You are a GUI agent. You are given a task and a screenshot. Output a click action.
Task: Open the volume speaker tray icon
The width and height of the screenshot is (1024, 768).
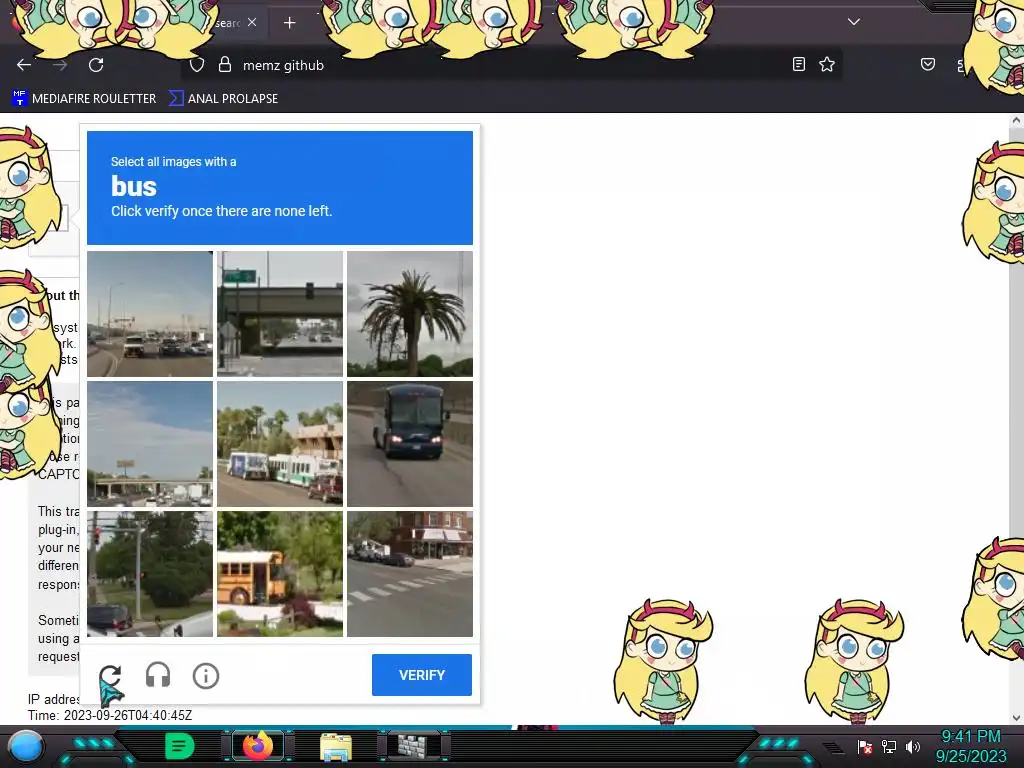[912, 746]
